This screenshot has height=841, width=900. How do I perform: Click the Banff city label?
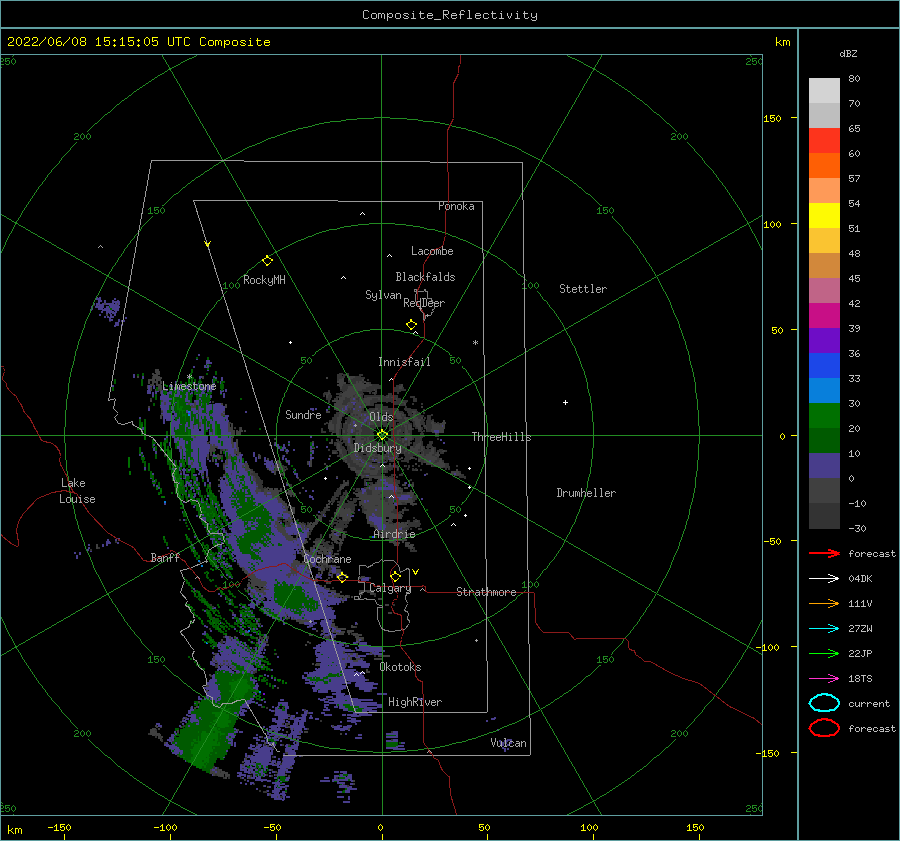point(165,557)
